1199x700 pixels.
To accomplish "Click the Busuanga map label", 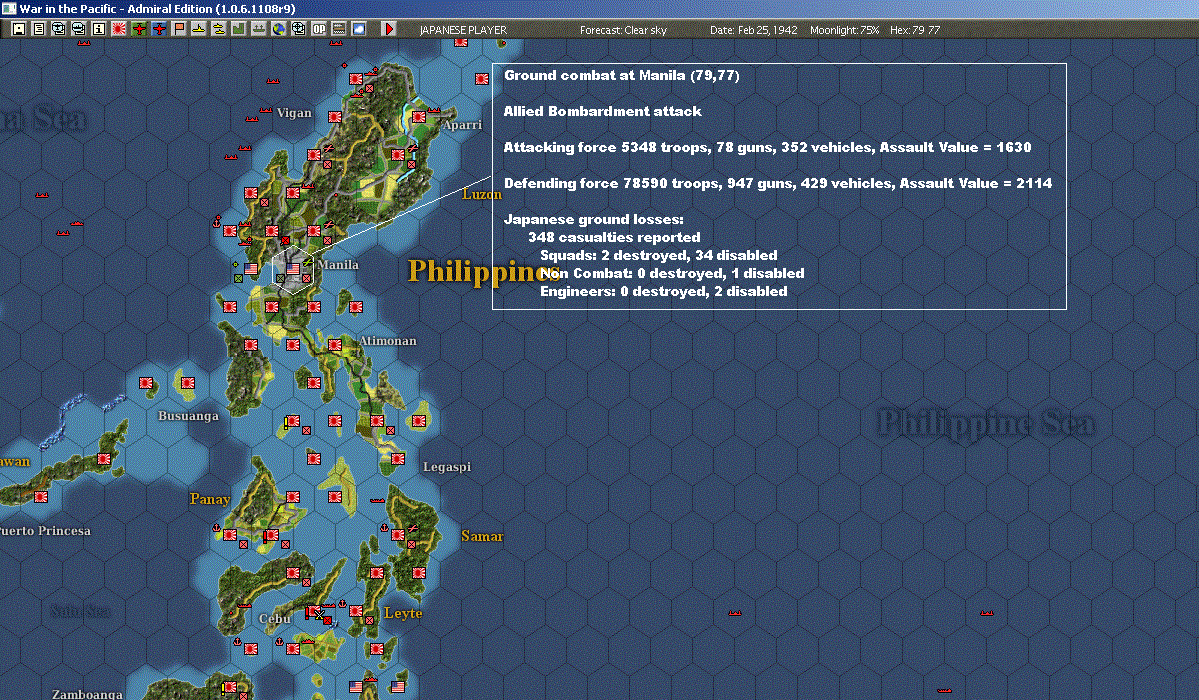I will [188, 416].
